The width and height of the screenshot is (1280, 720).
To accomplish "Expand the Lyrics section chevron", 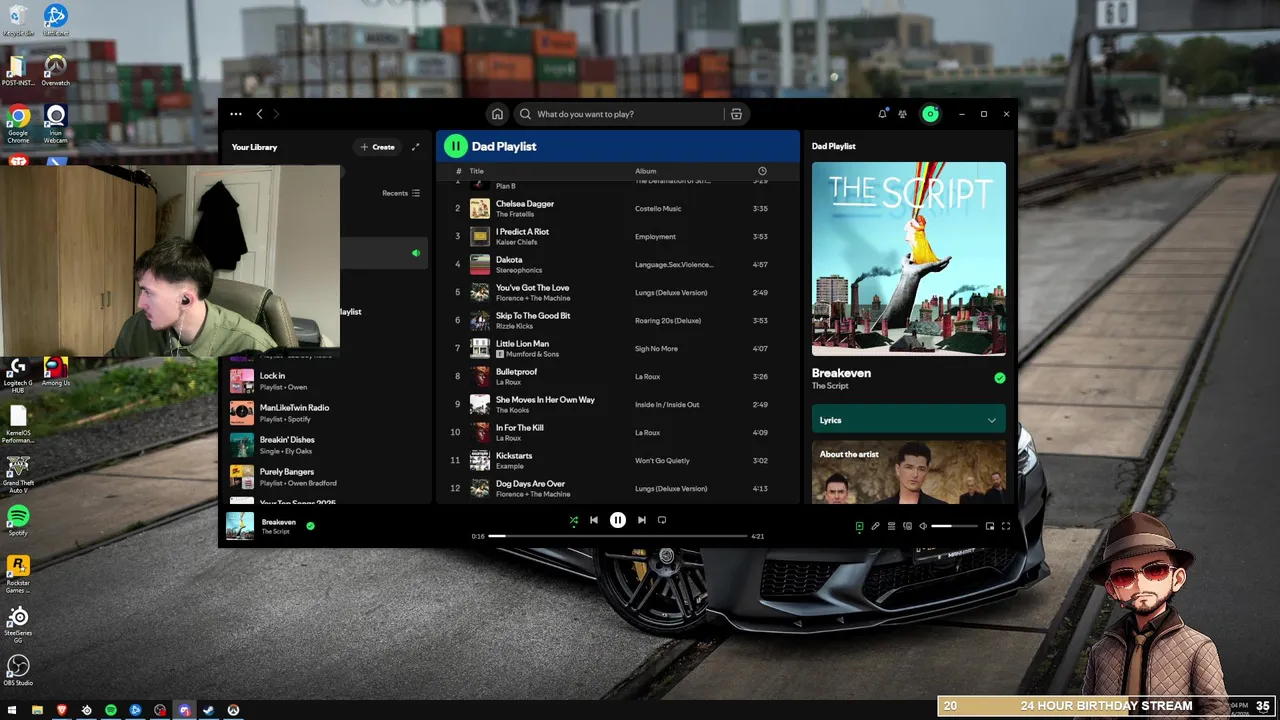I will point(992,420).
